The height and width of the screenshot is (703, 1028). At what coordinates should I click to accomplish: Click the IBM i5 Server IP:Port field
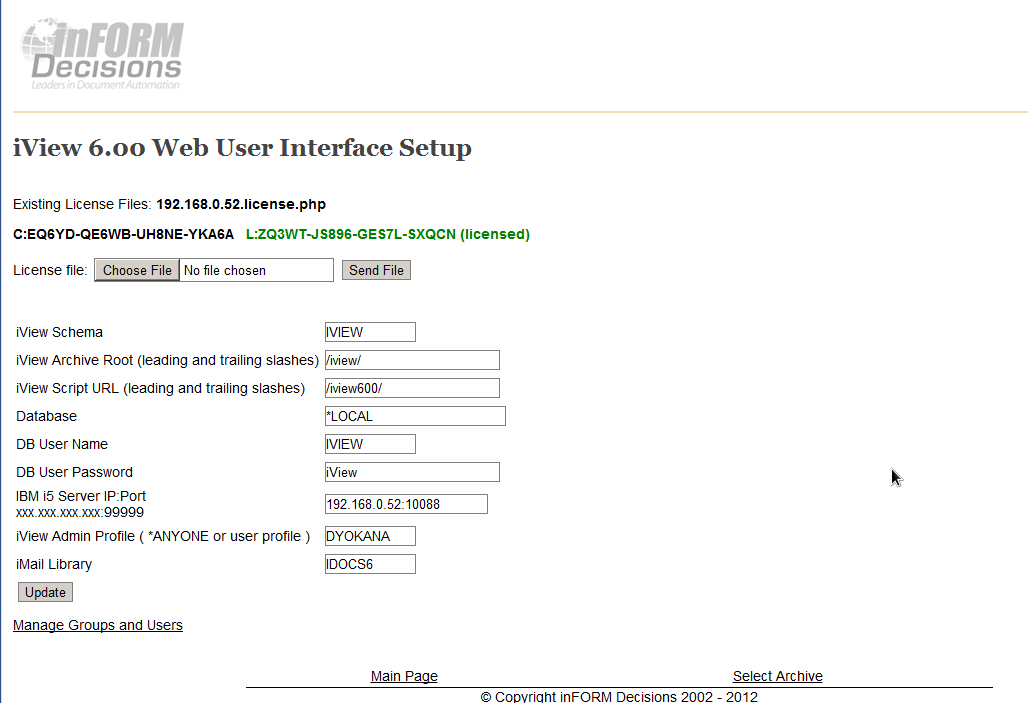(406, 504)
